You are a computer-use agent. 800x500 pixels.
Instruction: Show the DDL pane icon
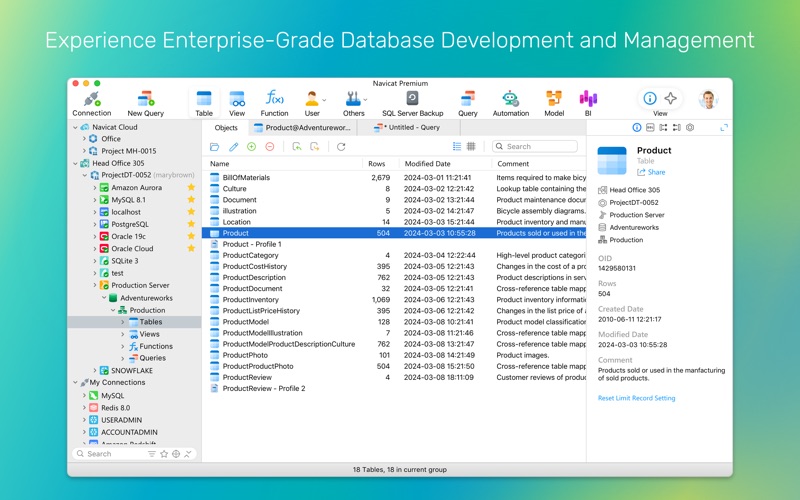pos(650,128)
